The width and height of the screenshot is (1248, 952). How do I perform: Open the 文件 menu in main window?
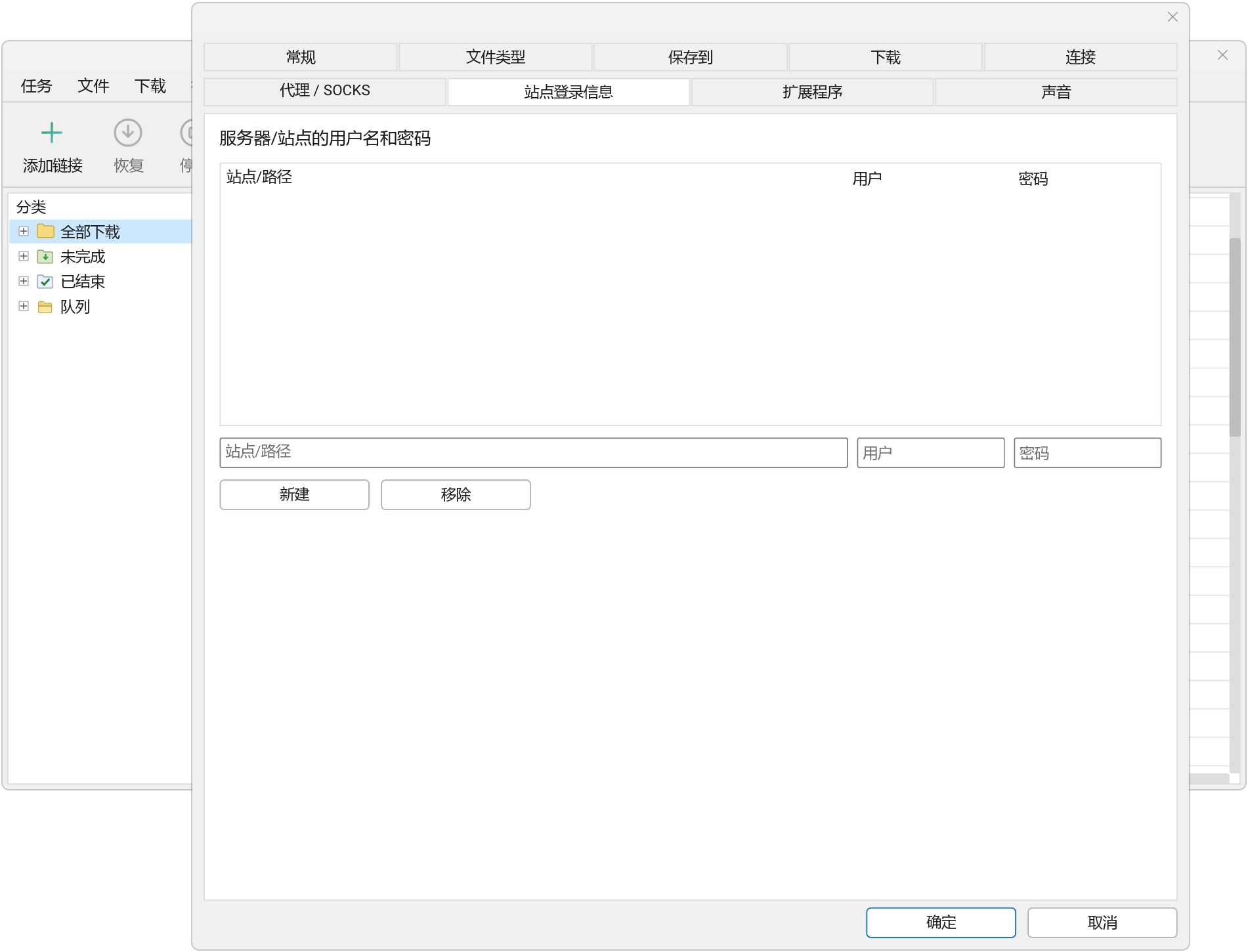[x=93, y=86]
